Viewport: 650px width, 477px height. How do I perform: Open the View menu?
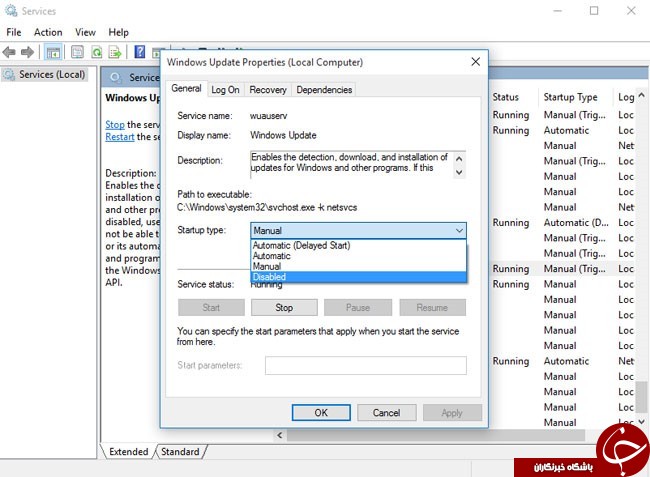pos(85,32)
